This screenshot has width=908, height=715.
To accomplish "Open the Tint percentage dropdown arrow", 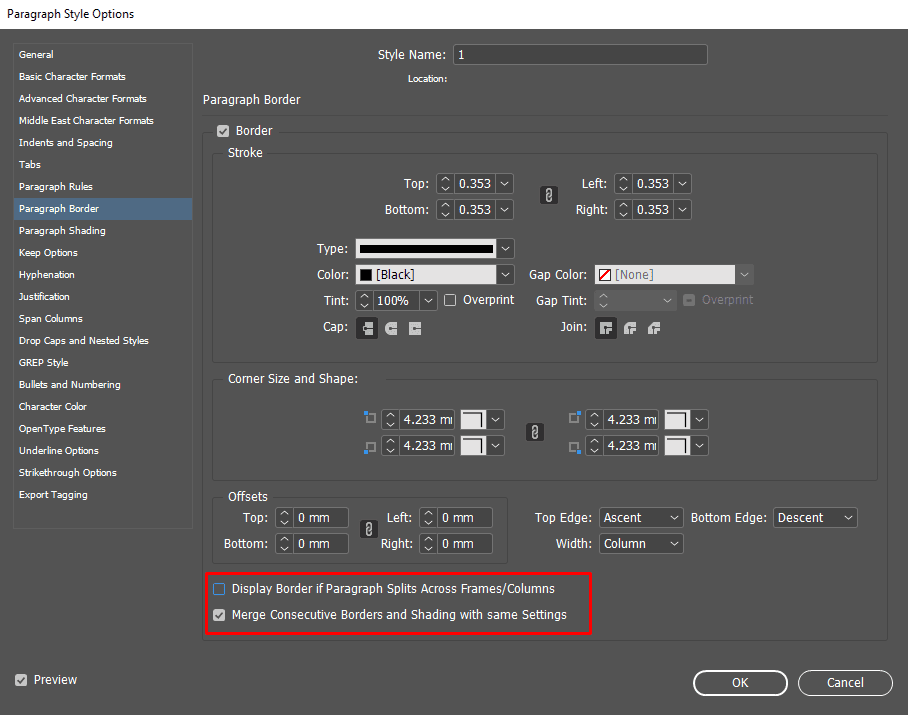I will [428, 300].
